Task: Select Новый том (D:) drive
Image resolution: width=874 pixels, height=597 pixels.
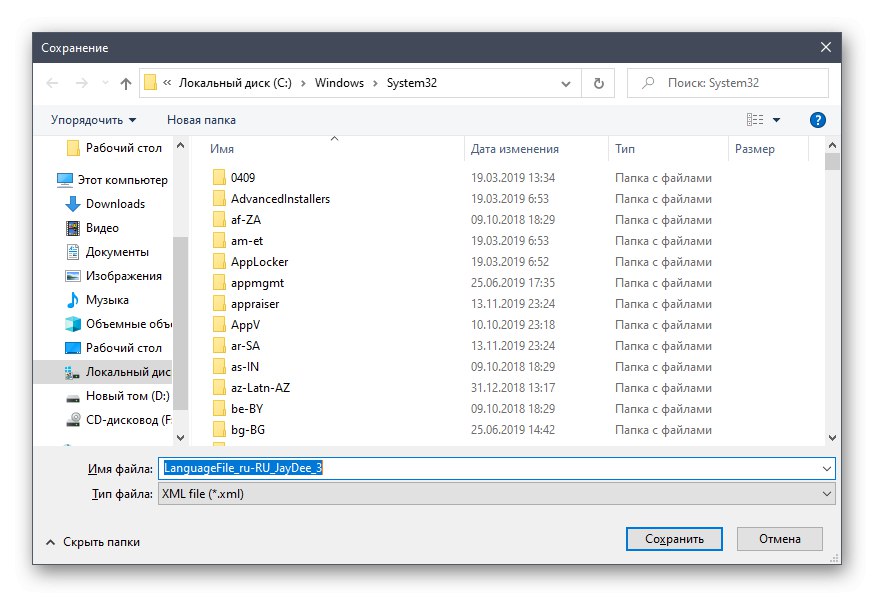Action: 117,396
